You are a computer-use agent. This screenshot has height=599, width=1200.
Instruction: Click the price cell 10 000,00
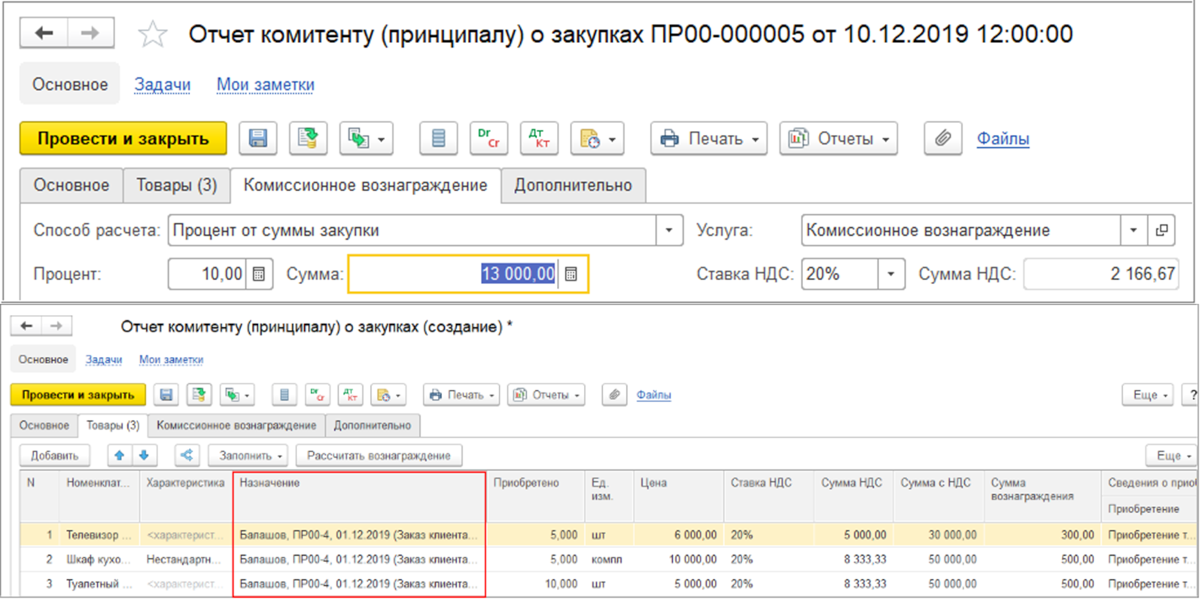[679, 558]
